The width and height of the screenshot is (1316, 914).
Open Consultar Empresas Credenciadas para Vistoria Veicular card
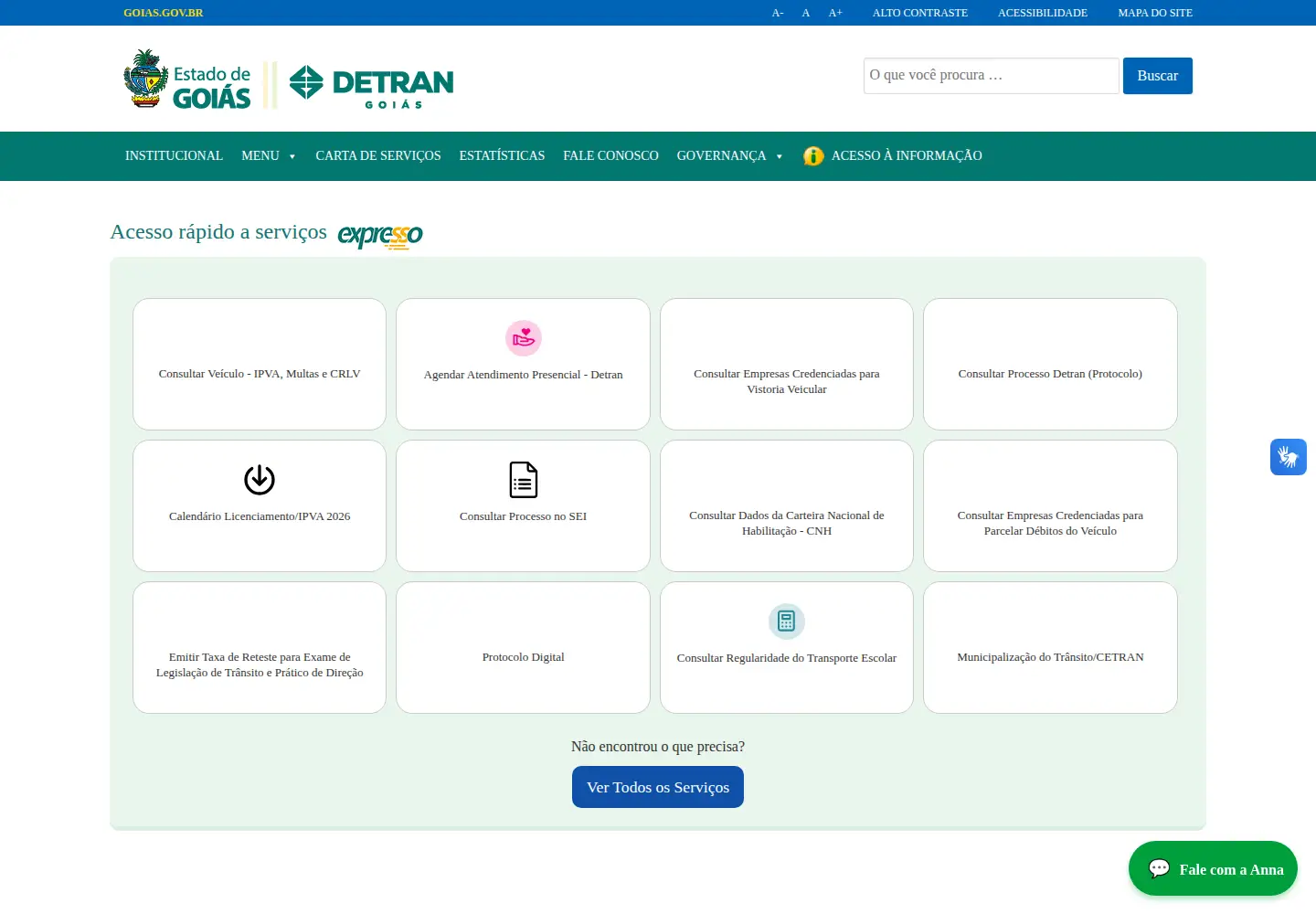[787, 364]
